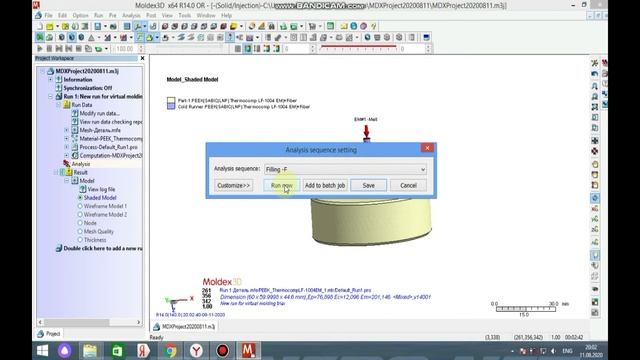The height and width of the screenshot is (360, 640).
Task: Expand the Information node
Action: coord(51,80)
